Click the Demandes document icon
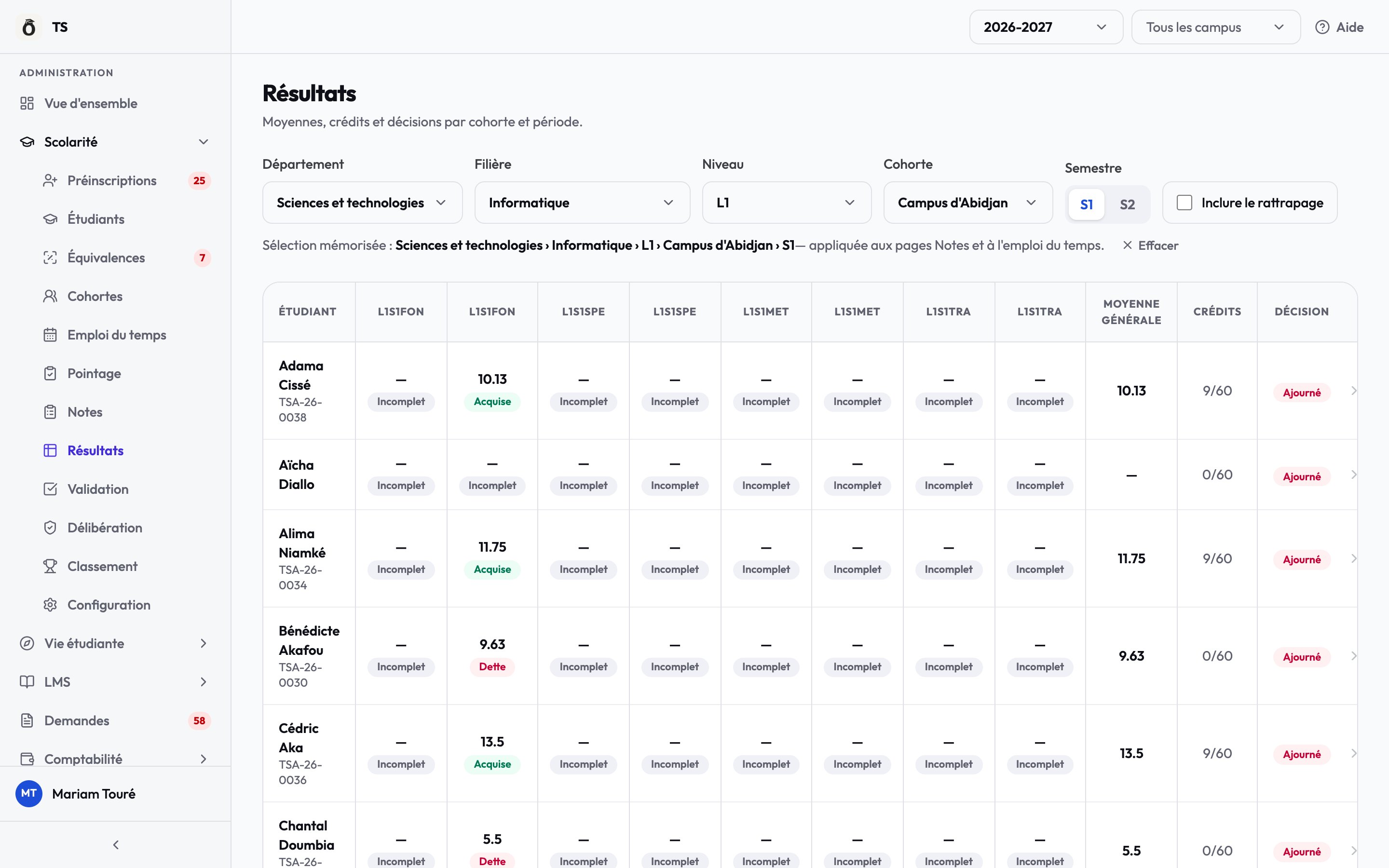1389x868 pixels. (x=27, y=720)
